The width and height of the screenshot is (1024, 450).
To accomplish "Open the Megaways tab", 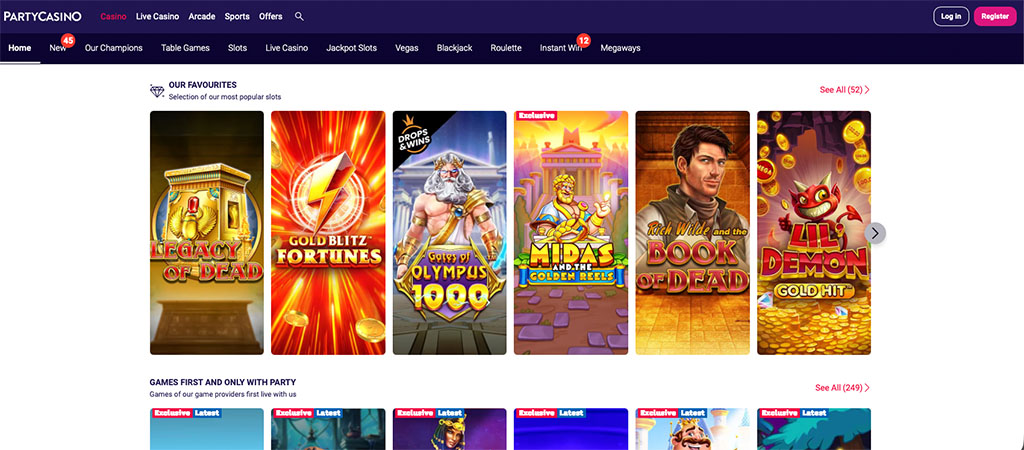I will 620,48.
